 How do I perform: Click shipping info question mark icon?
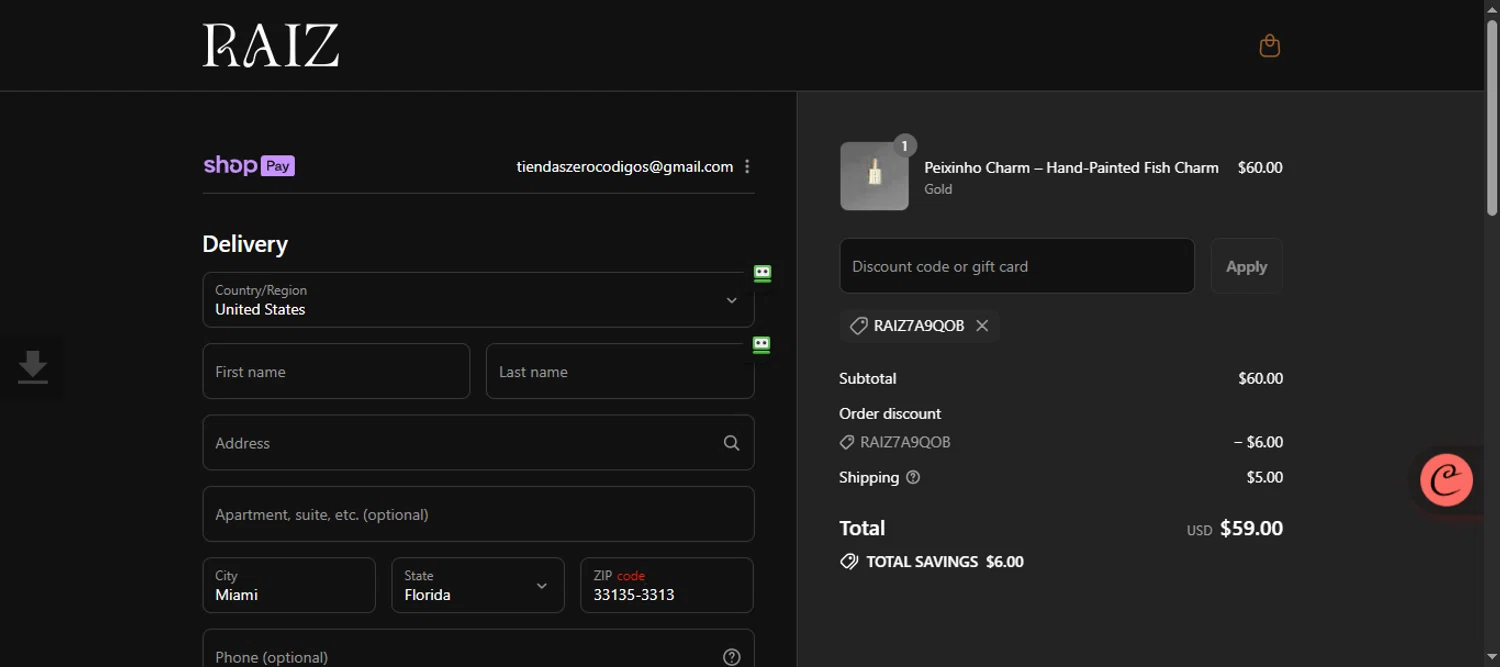click(x=913, y=478)
